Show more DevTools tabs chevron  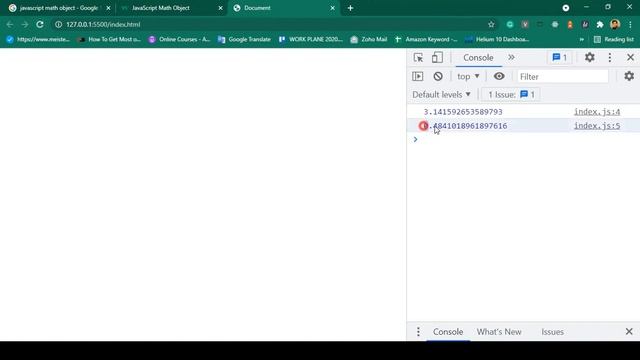tap(511, 58)
